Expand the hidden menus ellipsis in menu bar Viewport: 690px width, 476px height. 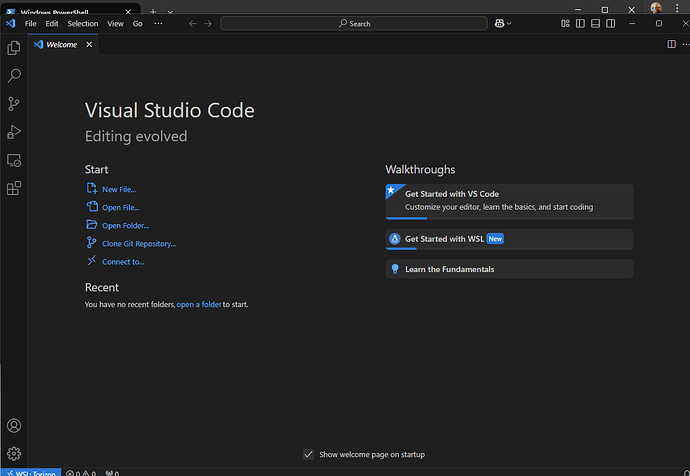click(158, 23)
